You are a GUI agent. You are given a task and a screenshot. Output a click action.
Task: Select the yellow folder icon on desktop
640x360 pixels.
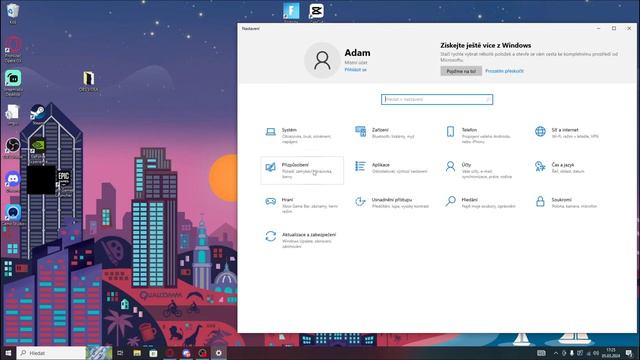(89, 80)
